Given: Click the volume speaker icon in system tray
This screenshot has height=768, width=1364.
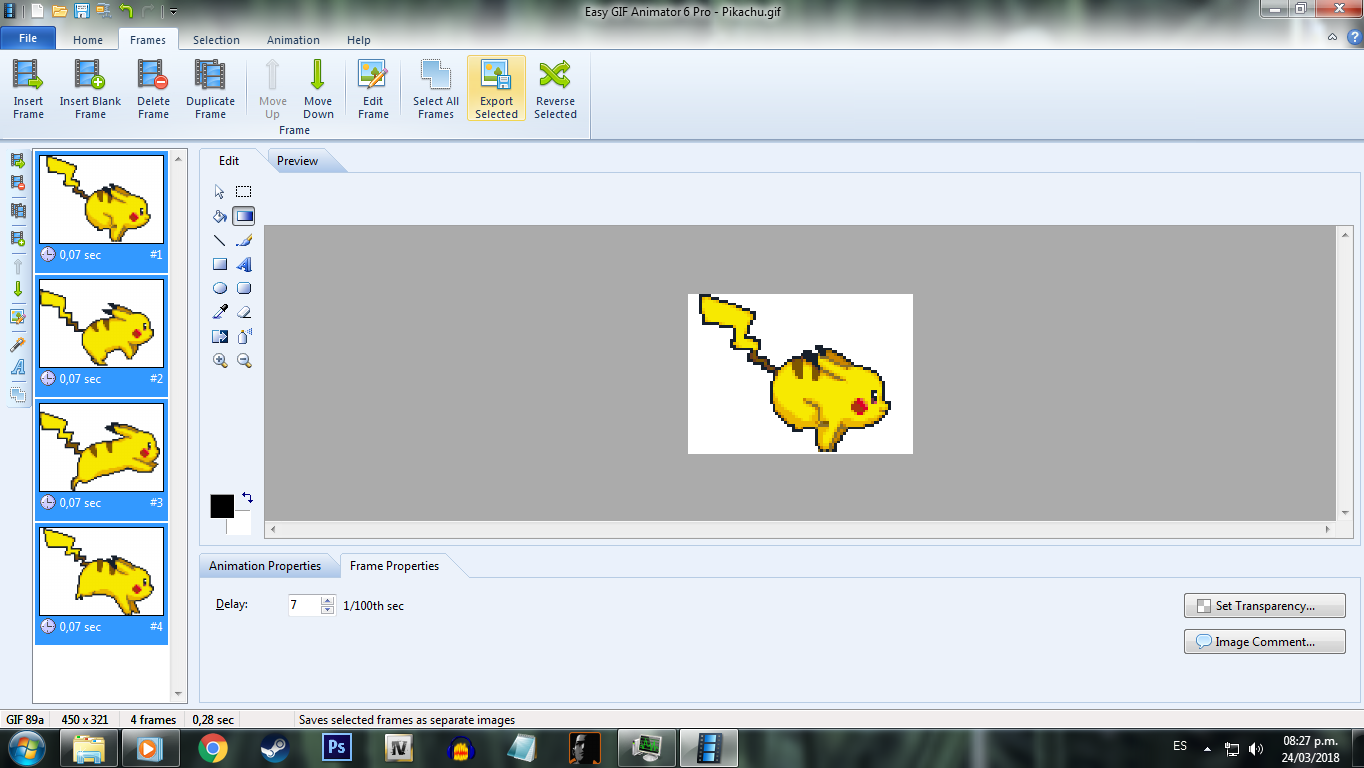Looking at the screenshot, I should [1256, 748].
